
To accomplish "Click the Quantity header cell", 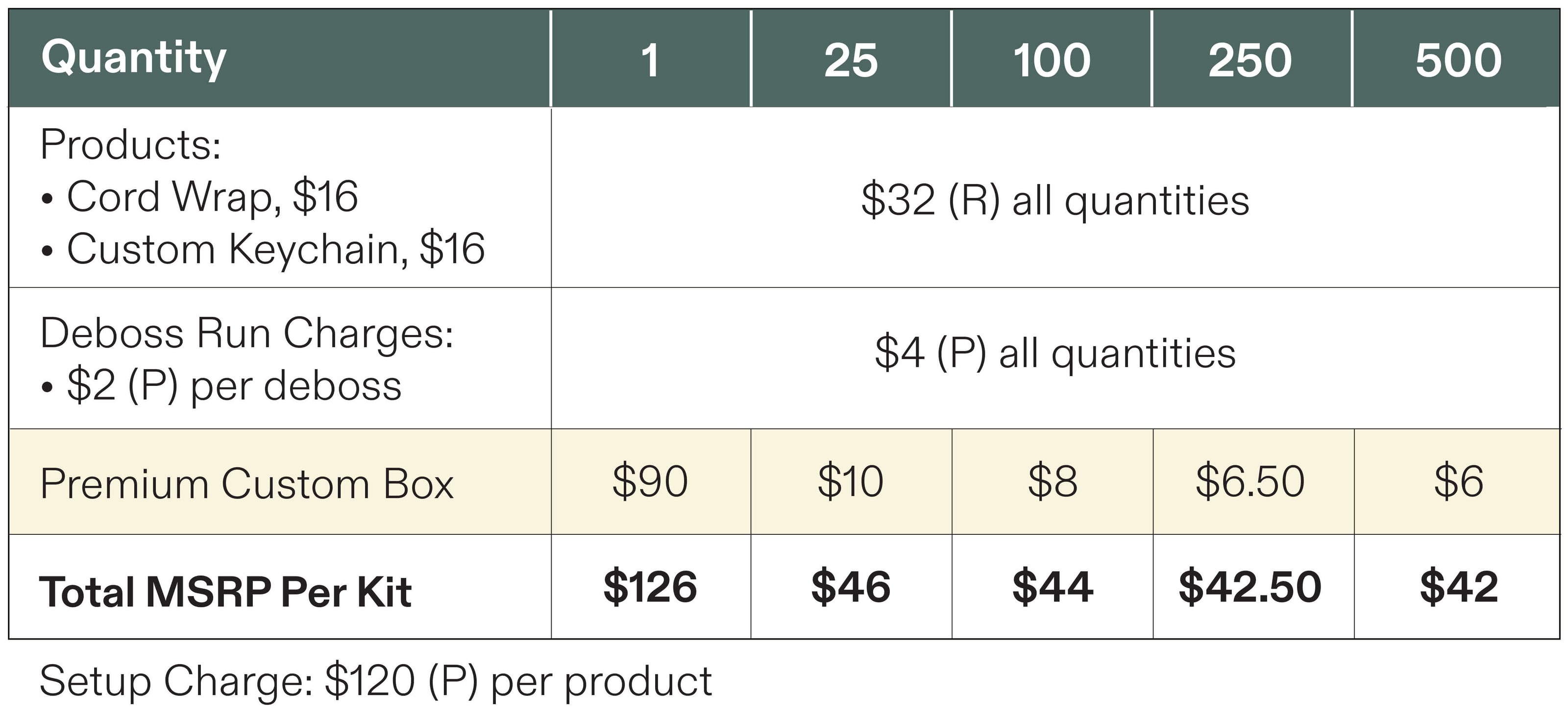I will pos(279,58).
